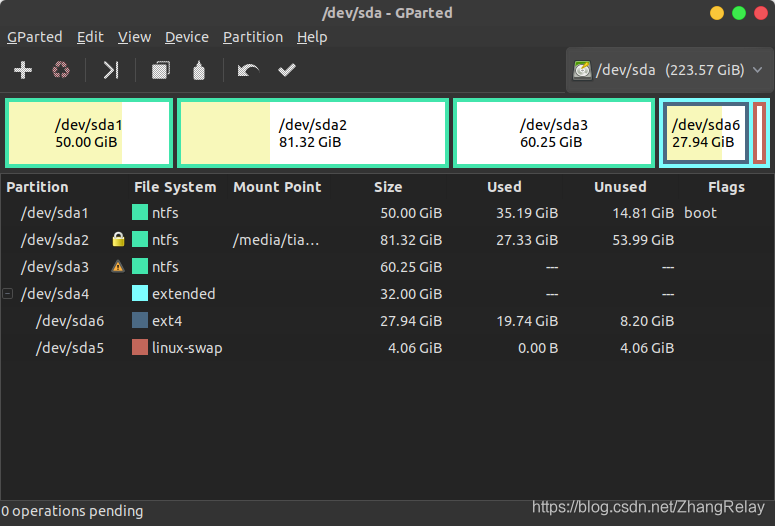Select the /dev/sda3 block in disk map
This screenshot has width=775, height=526.
coord(554,133)
